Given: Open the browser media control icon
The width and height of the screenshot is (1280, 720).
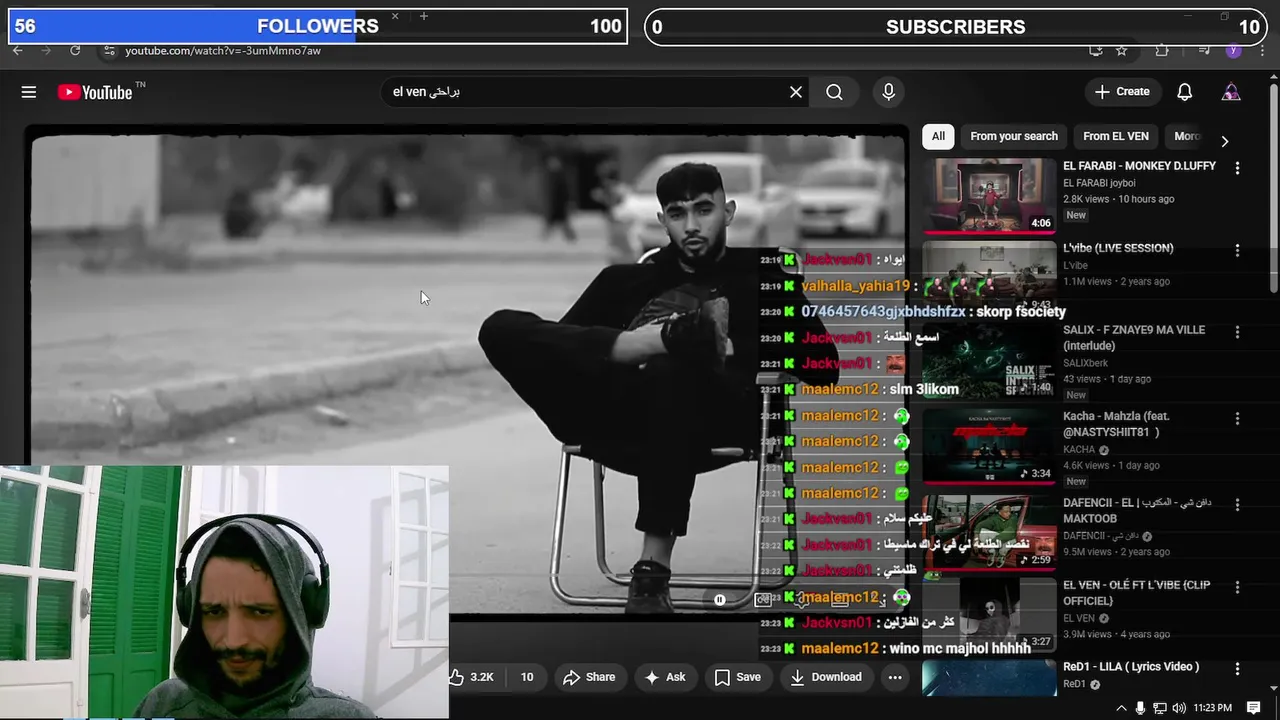Looking at the screenshot, I should [x=1204, y=50].
